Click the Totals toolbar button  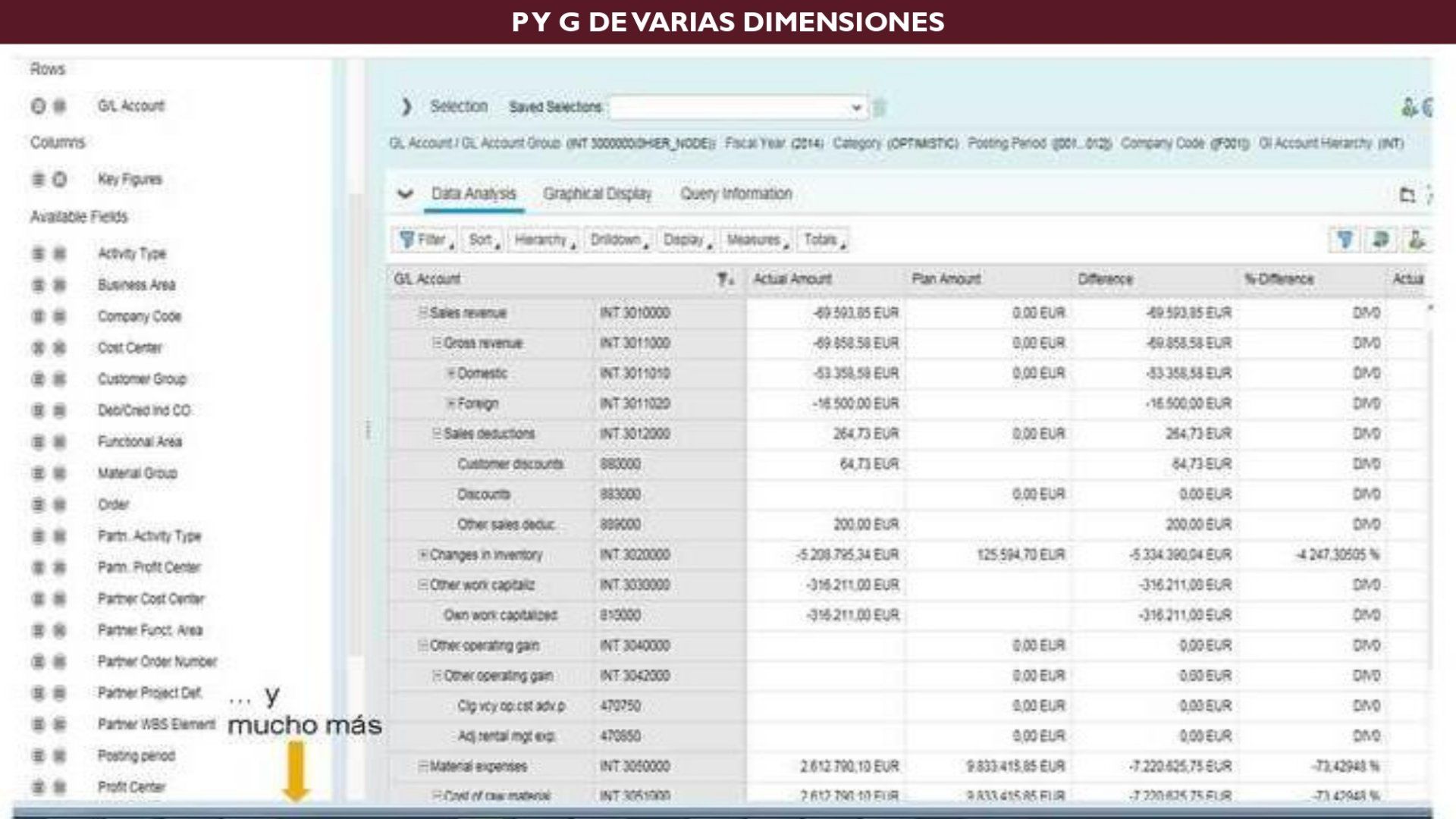tap(824, 240)
